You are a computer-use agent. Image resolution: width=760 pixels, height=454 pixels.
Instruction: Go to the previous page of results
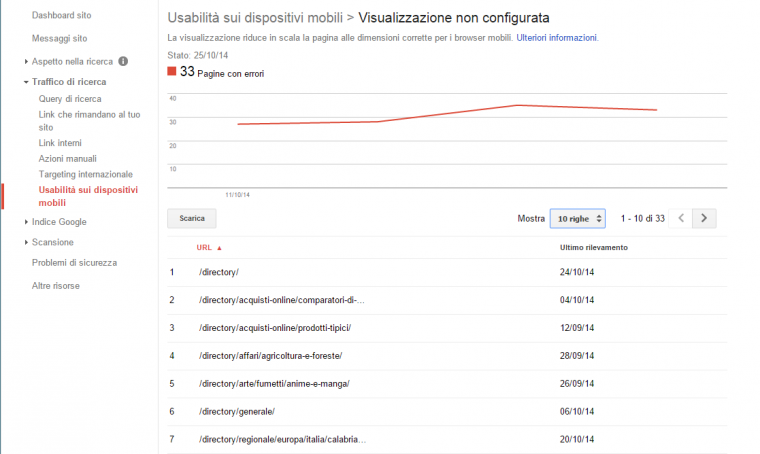tap(681, 219)
